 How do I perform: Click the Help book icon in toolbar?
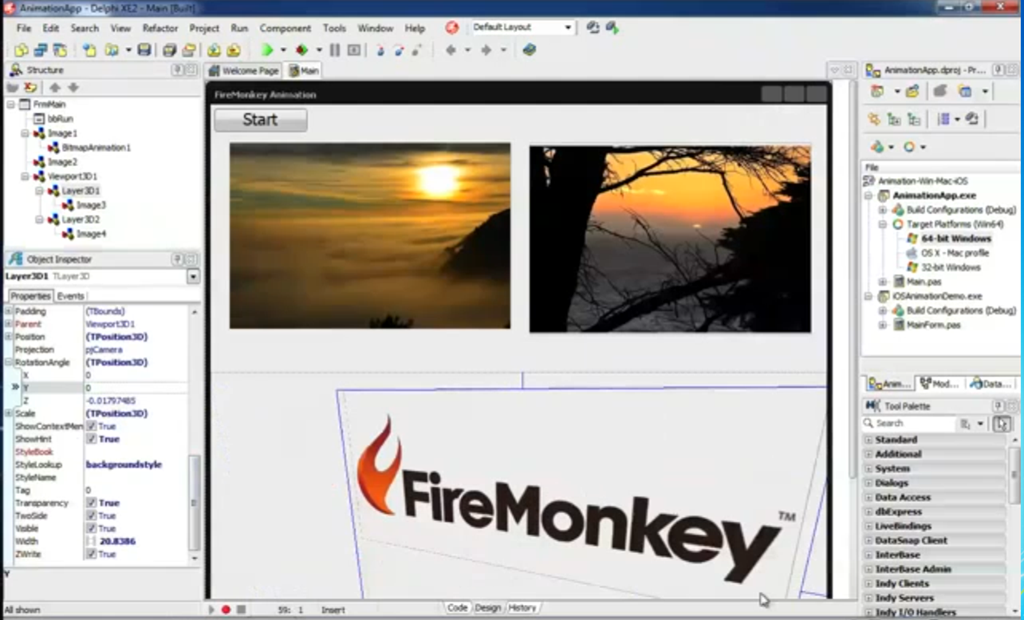(x=530, y=50)
